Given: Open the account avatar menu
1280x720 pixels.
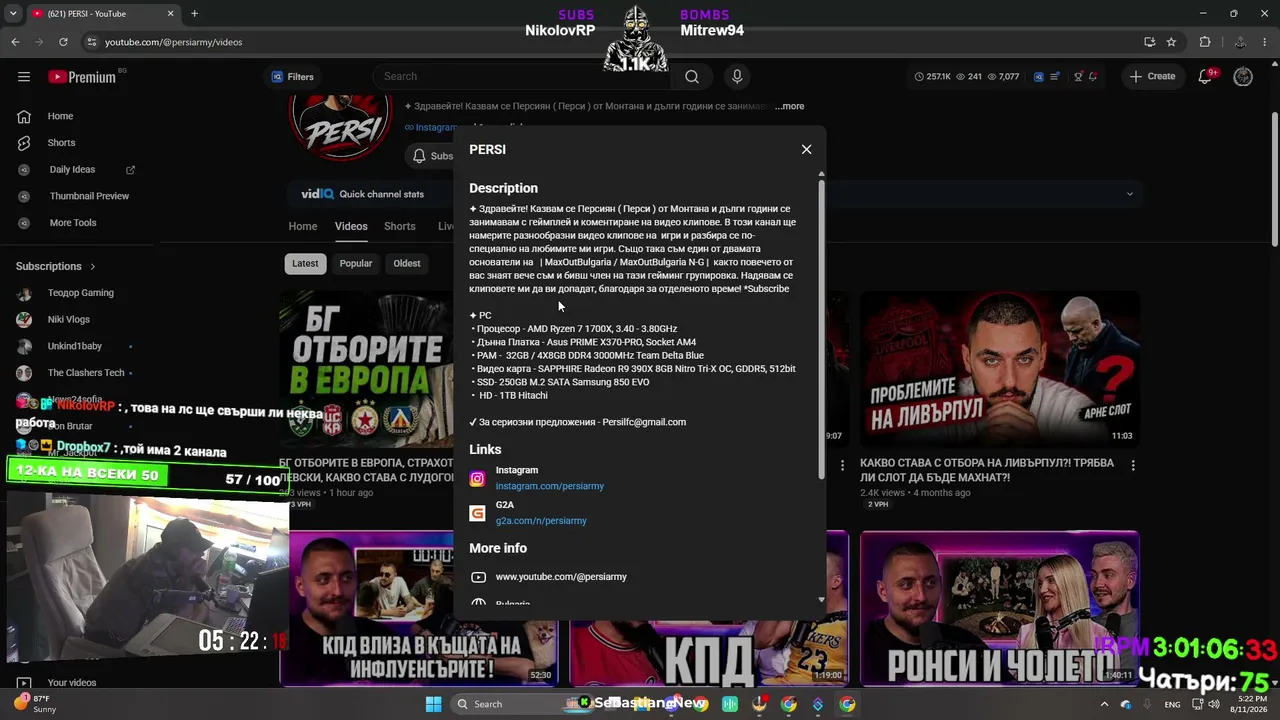Looking at the screenshot, I should pos(1243,77).
